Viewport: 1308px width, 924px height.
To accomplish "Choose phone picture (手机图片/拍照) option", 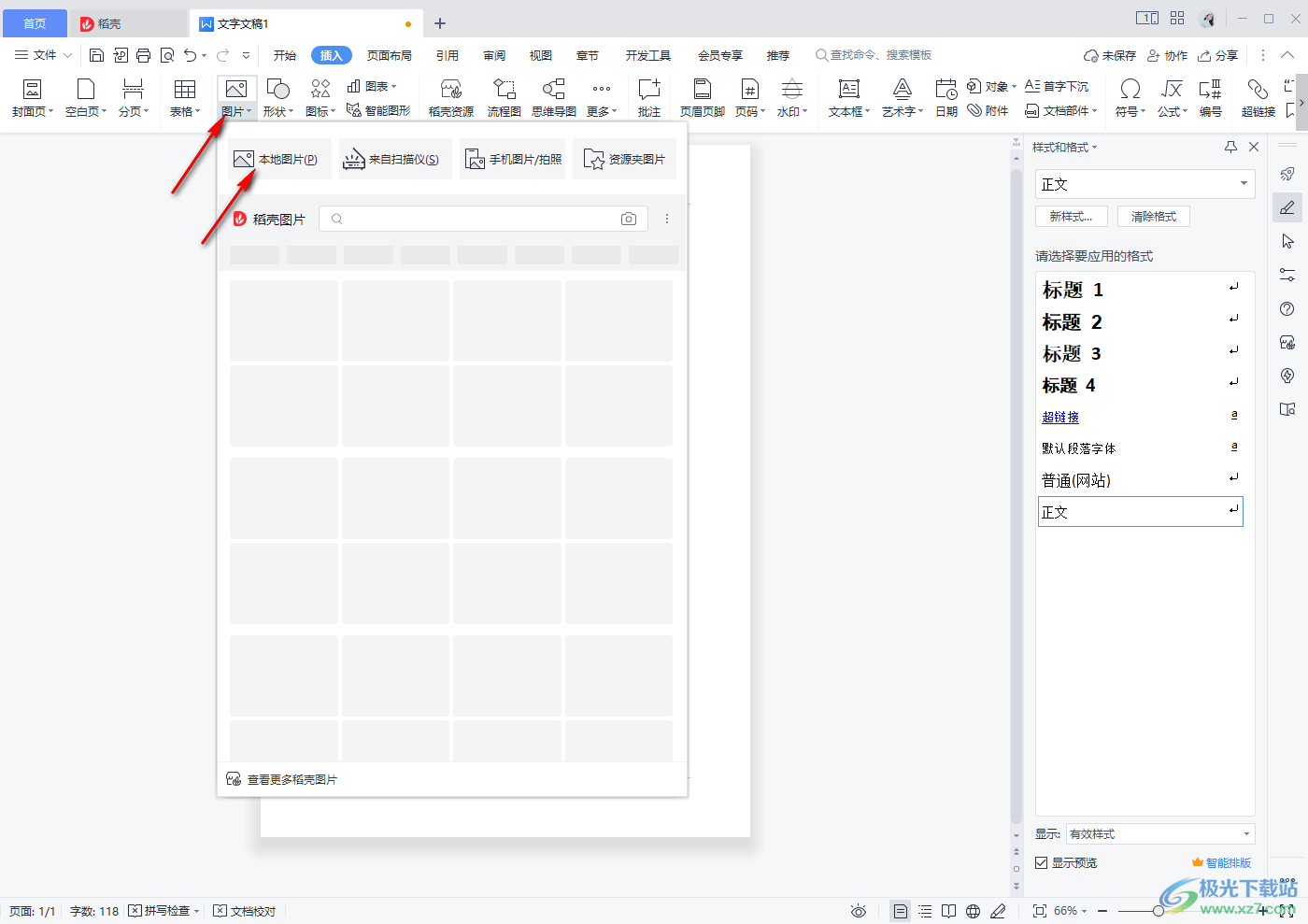I will 513,159.
